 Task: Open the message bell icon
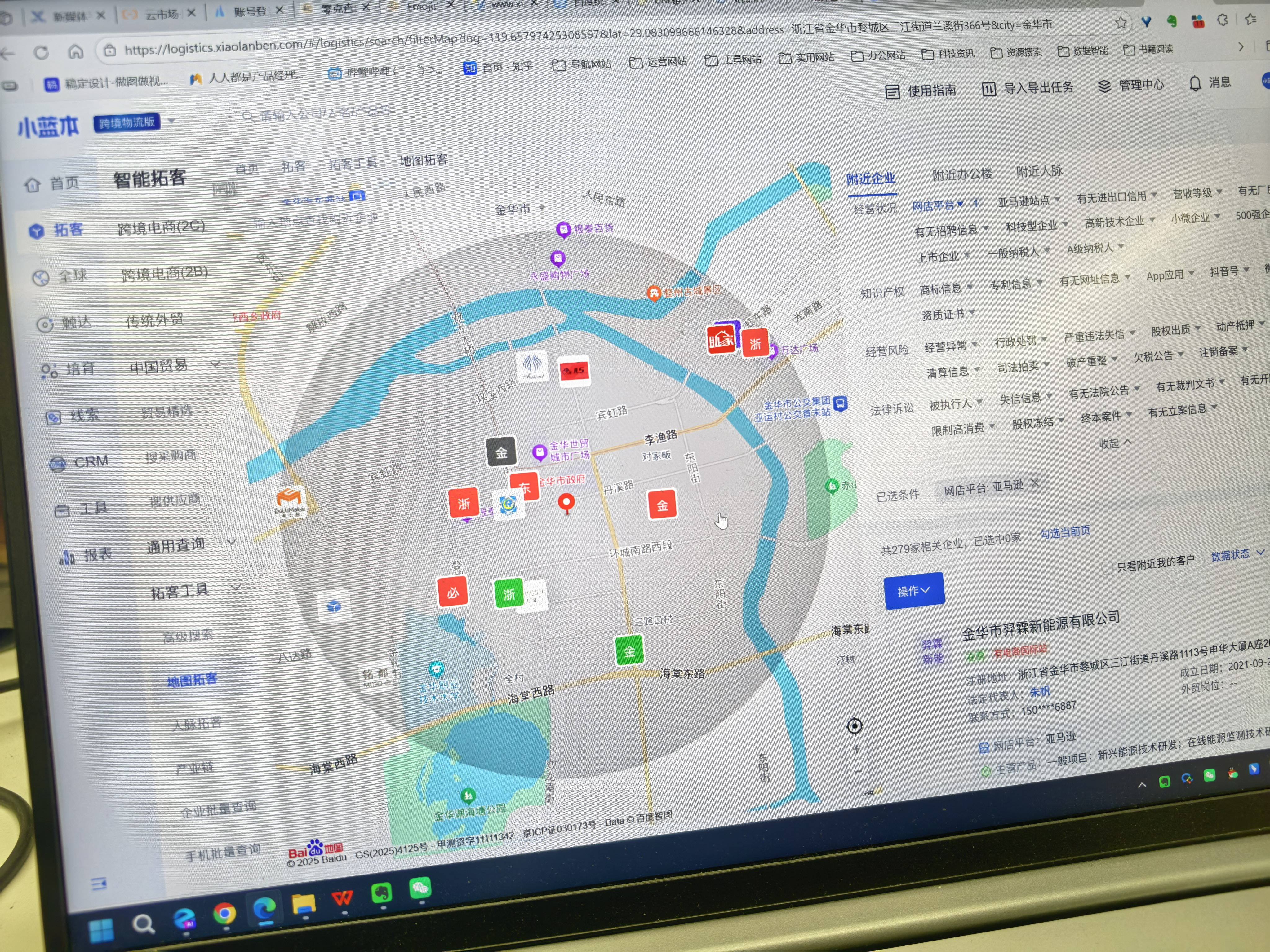tap(1195, 84)
